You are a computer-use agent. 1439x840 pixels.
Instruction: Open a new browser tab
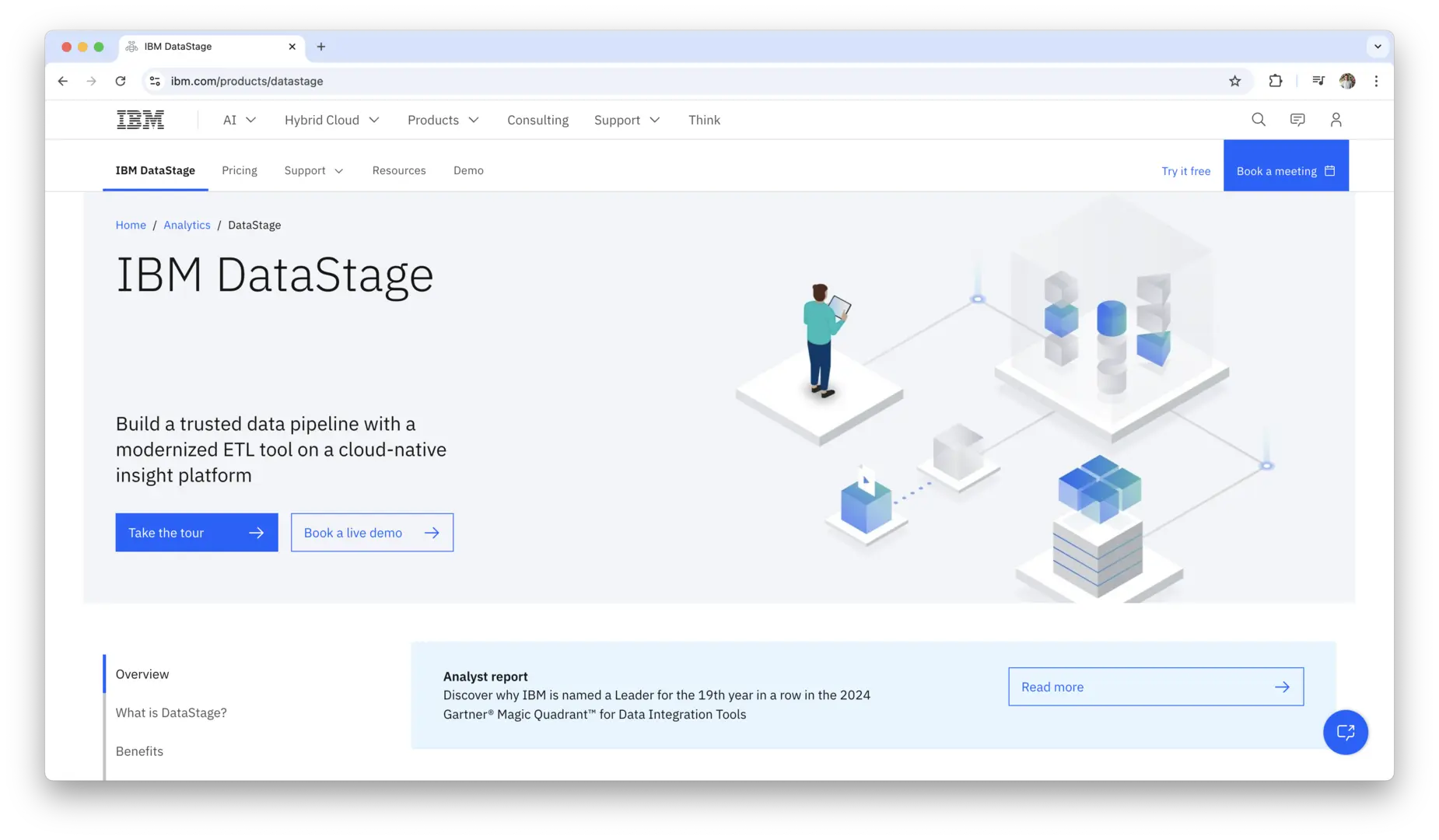tap(321, 47)
